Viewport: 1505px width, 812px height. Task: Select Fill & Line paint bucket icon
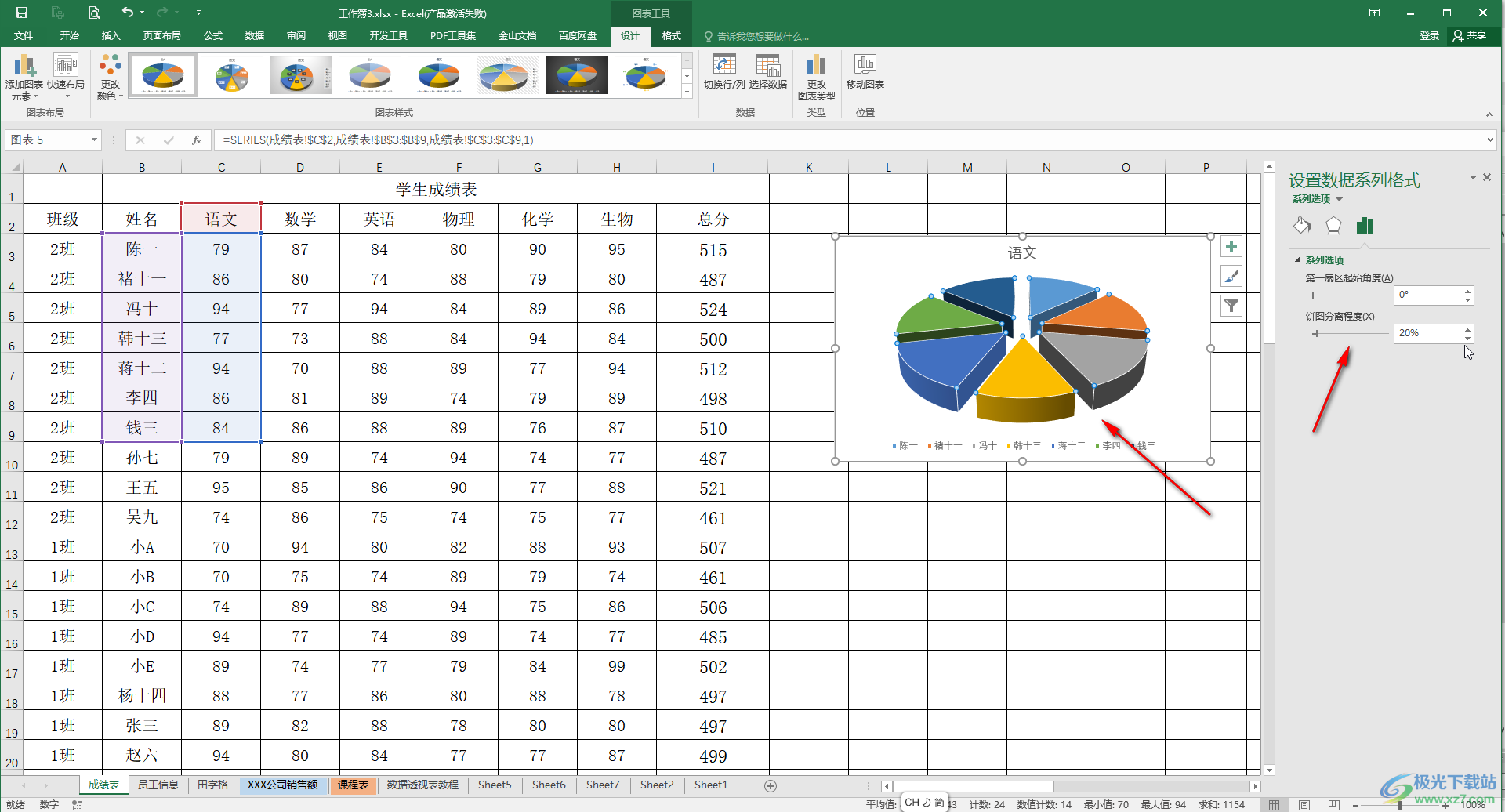click(1302, 226)
